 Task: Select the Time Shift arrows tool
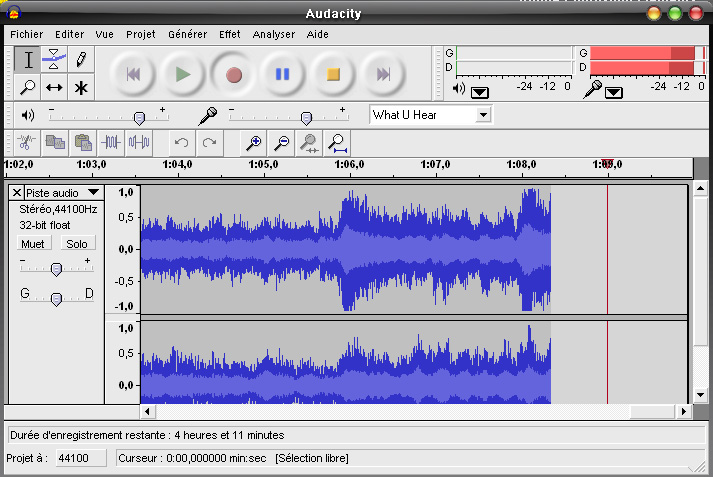[54, 87]
